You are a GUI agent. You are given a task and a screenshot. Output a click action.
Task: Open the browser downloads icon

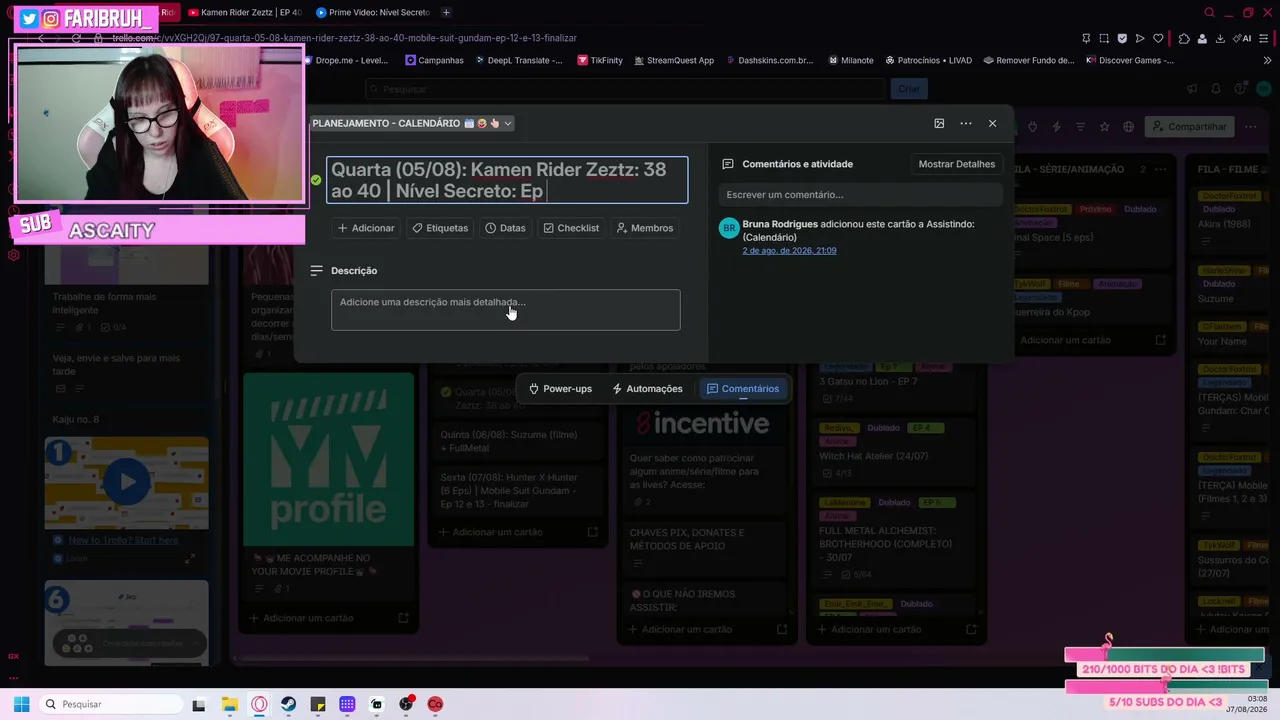1221,38
